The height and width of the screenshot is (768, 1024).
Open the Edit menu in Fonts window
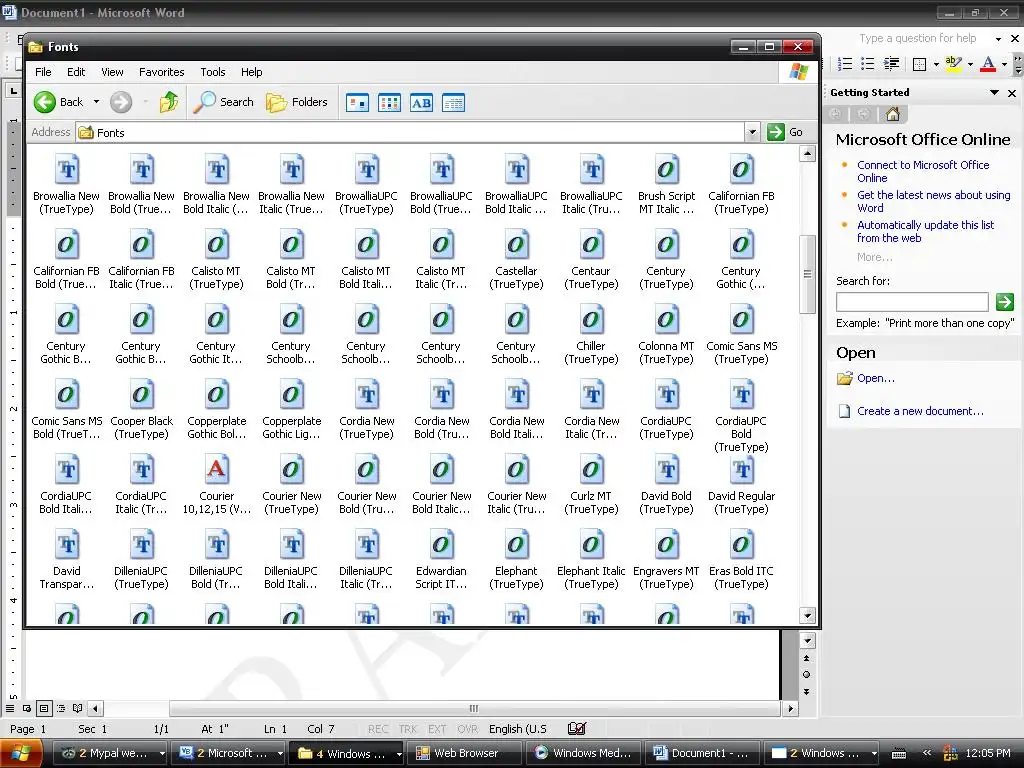(x=76, y=72)
